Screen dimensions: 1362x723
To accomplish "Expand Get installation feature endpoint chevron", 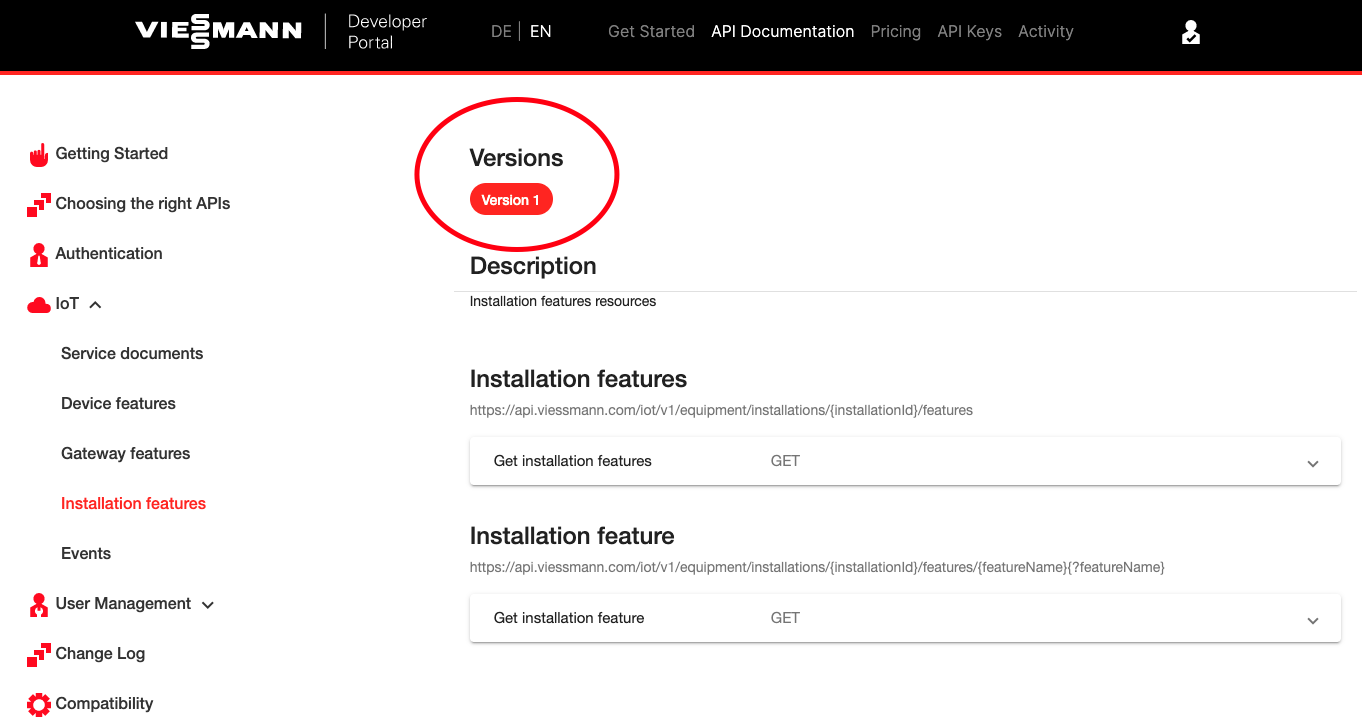I will coord(1313,620).
